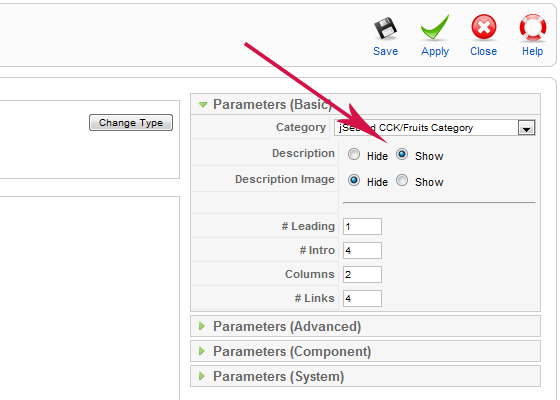Viewport: 560px width, 400px height.
Task: Select Show for Description
Action: pyautogui.click(x=402, y=154)
